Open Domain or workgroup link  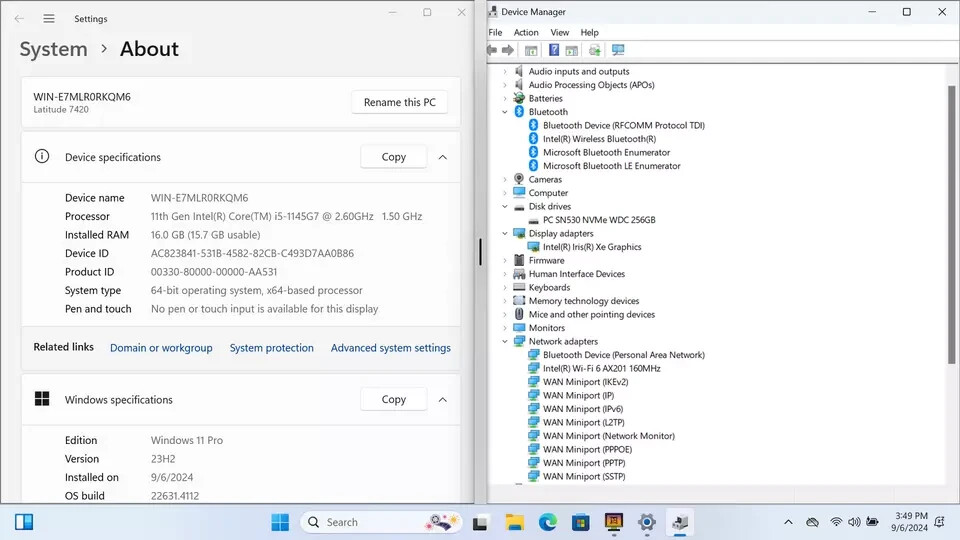click(x=161, y=348)
